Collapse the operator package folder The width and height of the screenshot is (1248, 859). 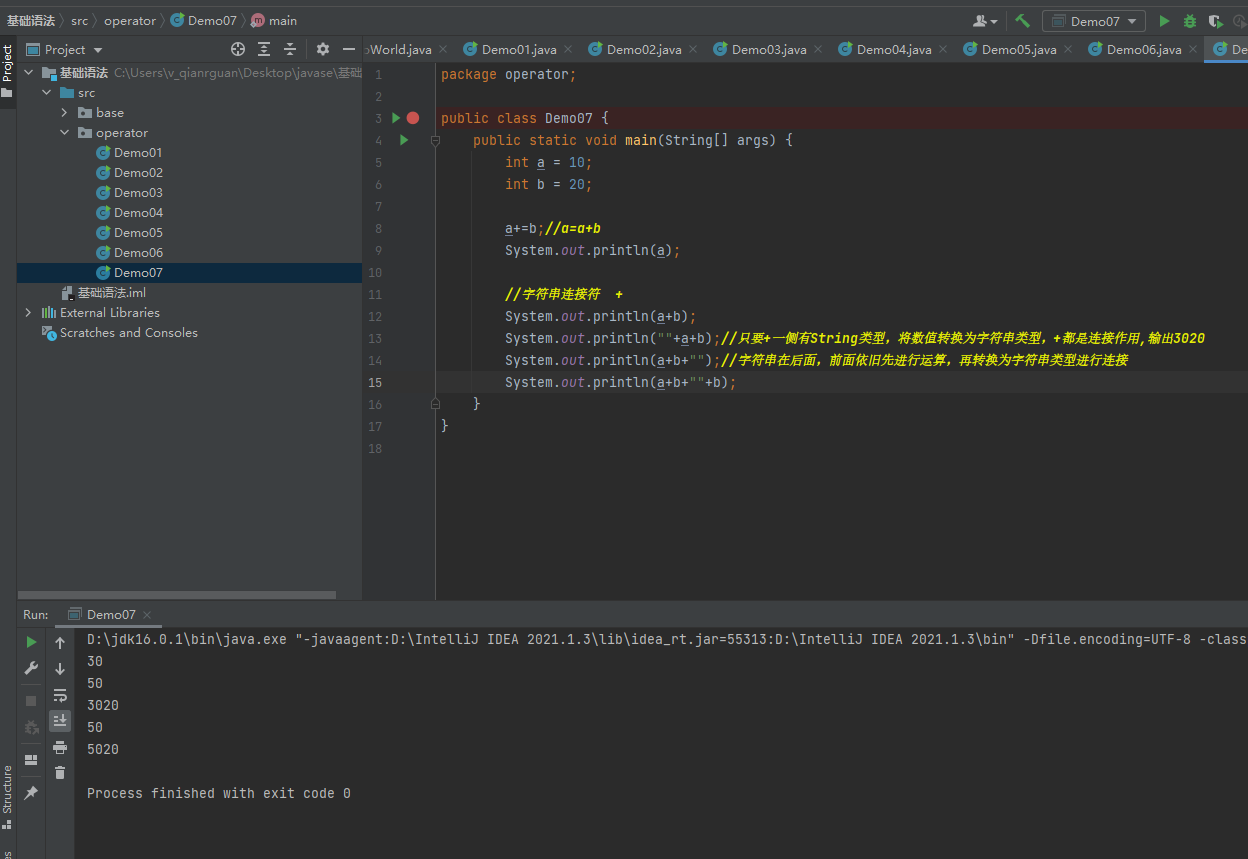(x=64, y=133)
